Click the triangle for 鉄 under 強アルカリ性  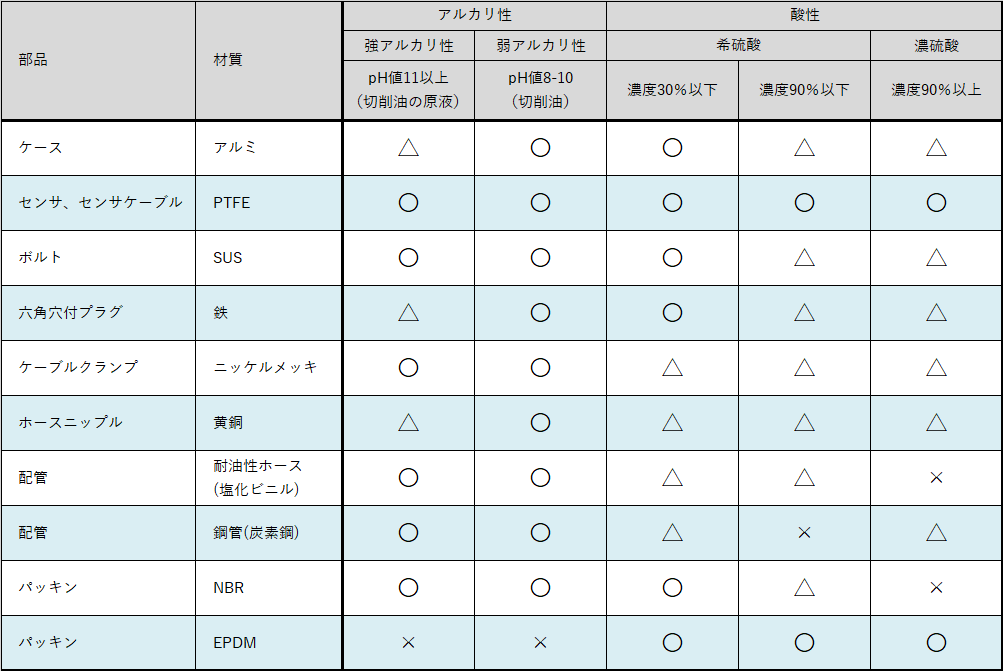point(408,312)
